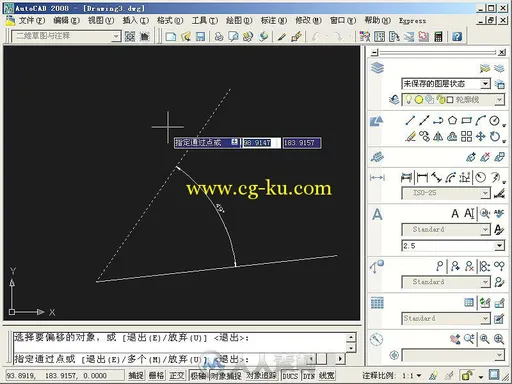Click the Match Properties brush icon

296,36
